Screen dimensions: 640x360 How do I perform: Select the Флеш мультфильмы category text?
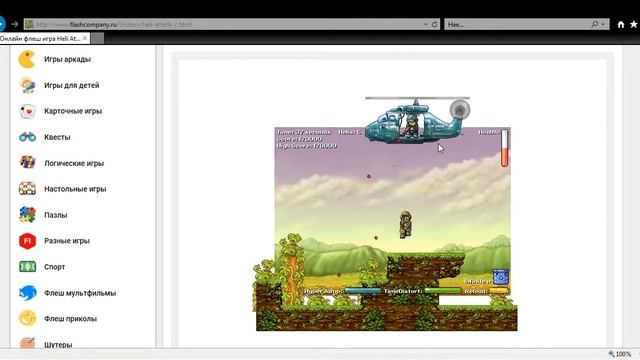(80, 293)
